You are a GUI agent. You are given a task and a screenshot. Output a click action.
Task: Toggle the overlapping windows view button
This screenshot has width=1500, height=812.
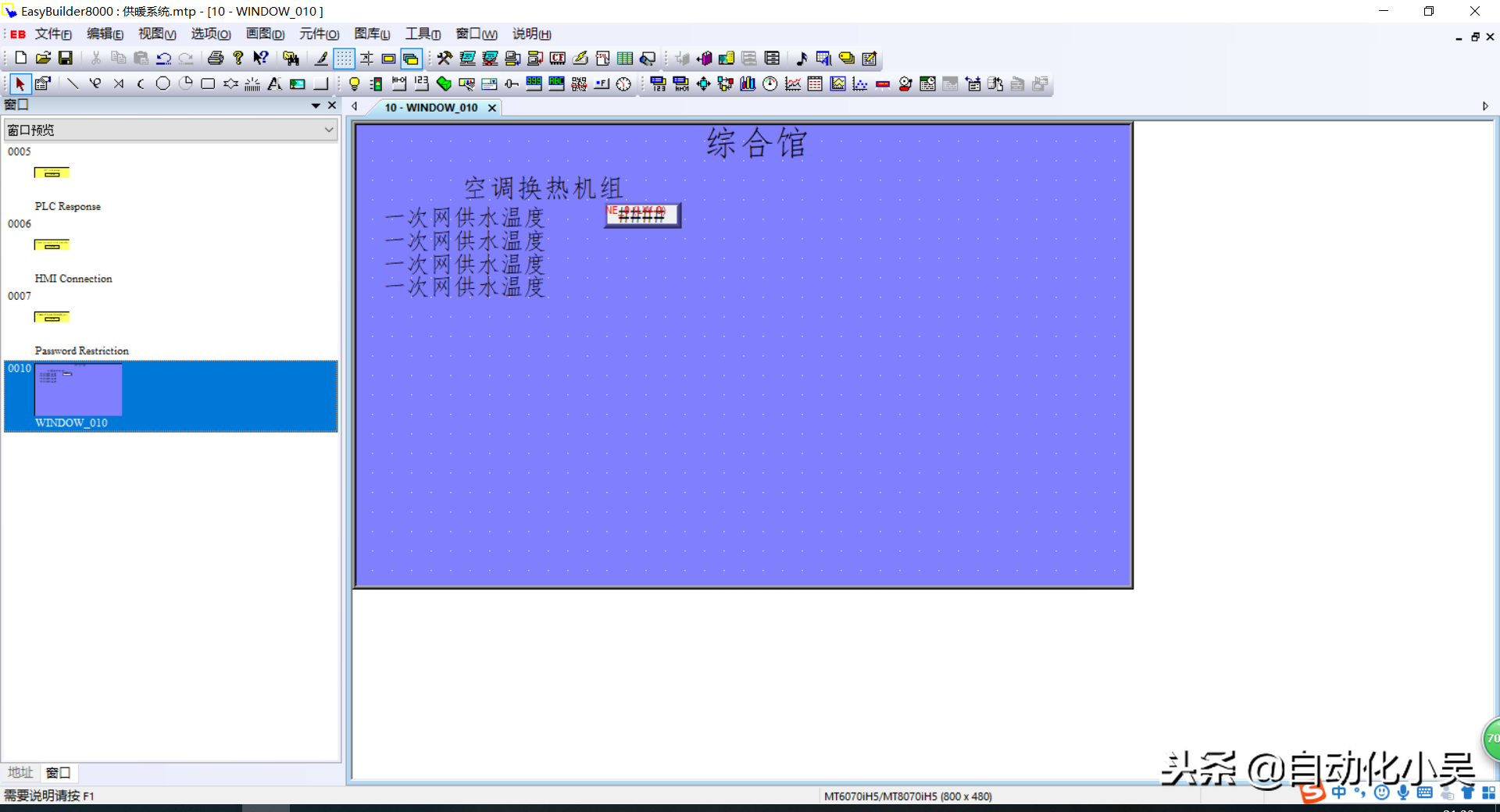(411, 58)
